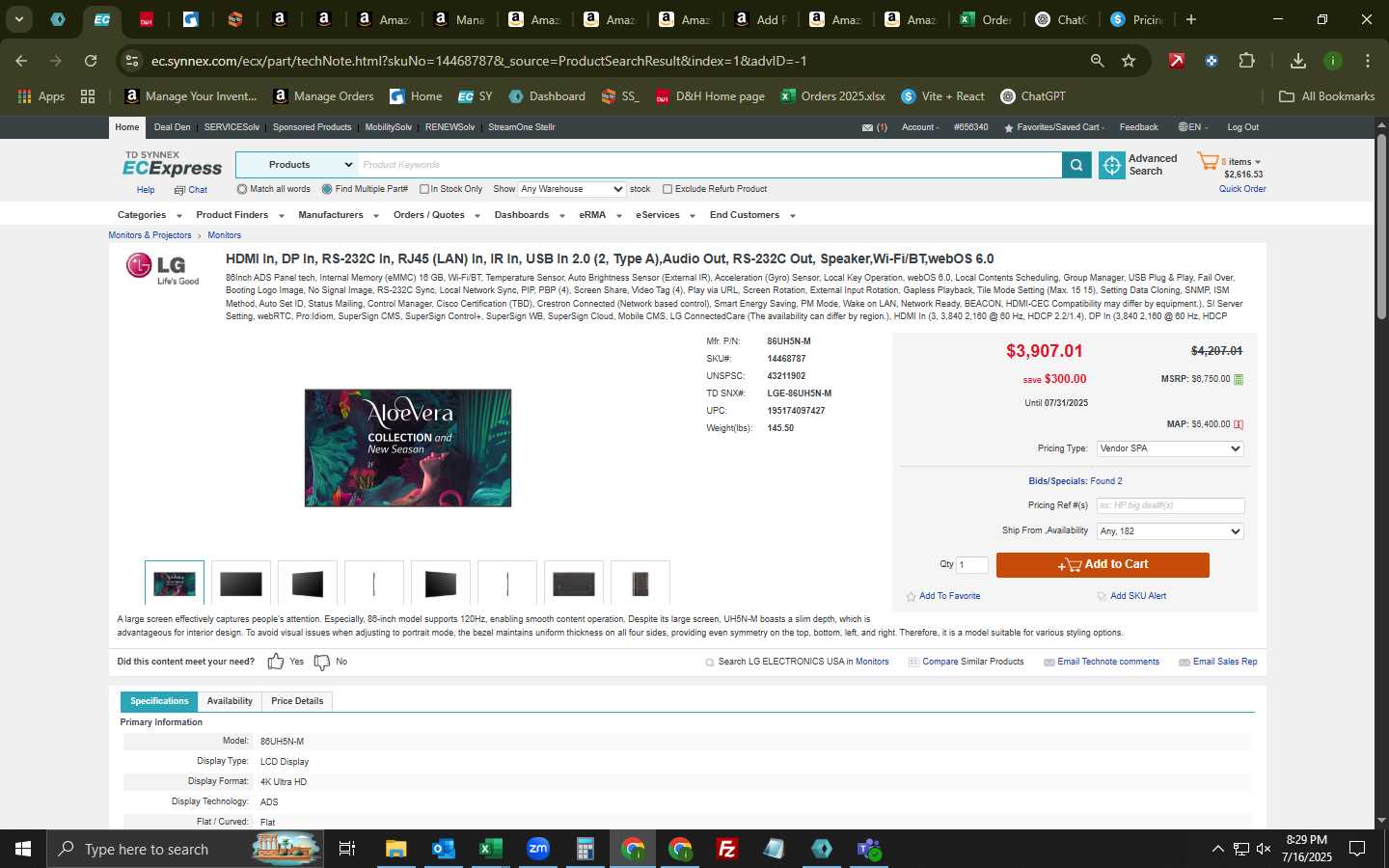Click Compare Similar Products link

[973, 662]
